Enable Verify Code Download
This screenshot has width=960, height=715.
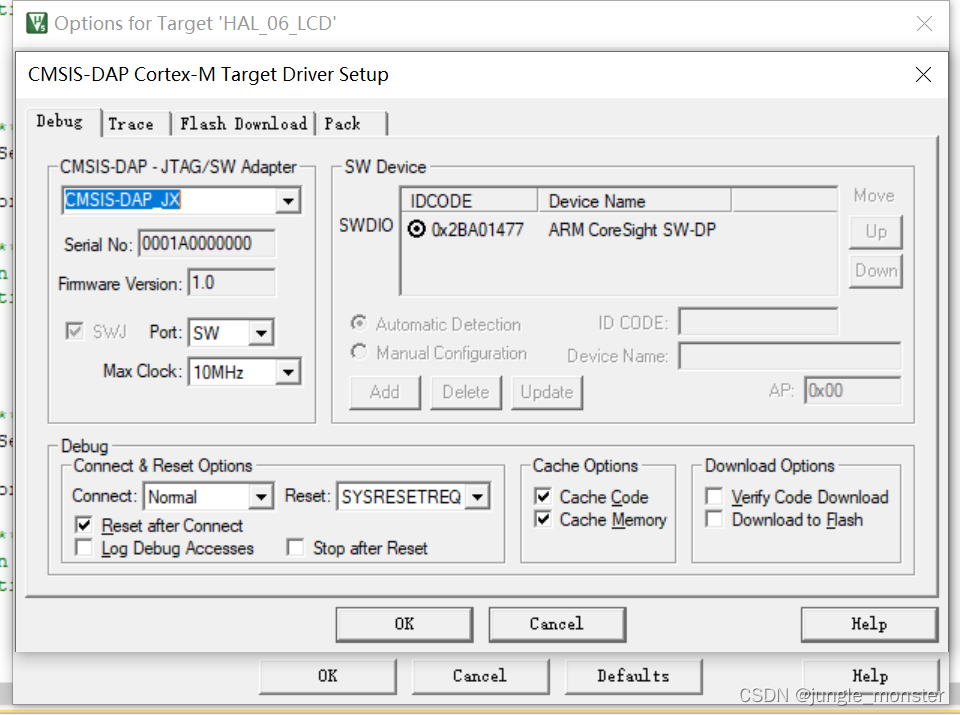click(714, 496)
